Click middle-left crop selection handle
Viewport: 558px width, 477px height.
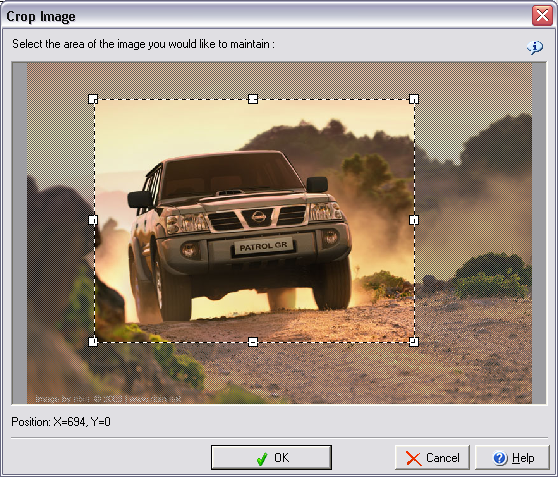(93, 220)
